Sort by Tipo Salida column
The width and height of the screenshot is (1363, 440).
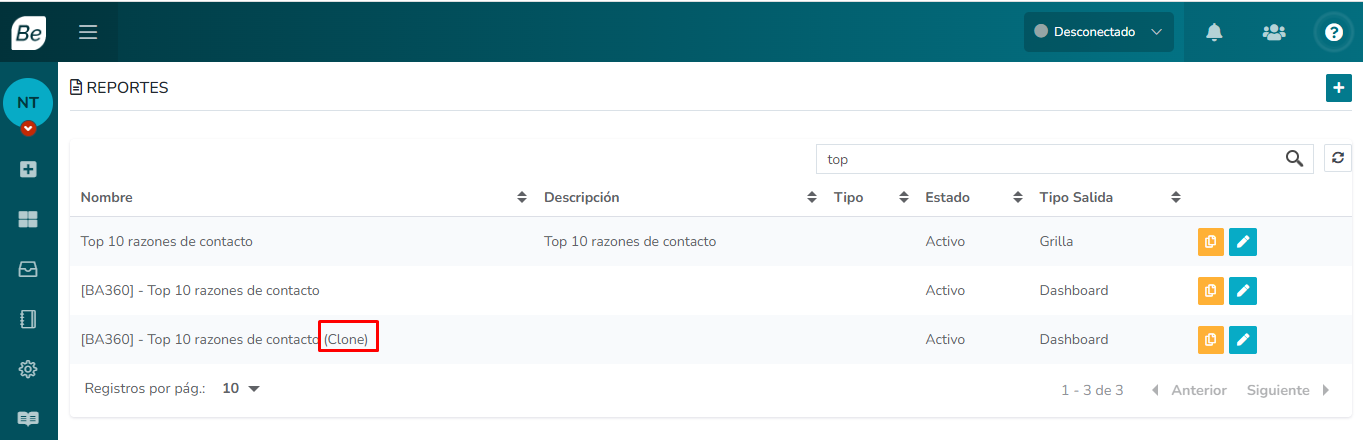[x=1176, y=198]
